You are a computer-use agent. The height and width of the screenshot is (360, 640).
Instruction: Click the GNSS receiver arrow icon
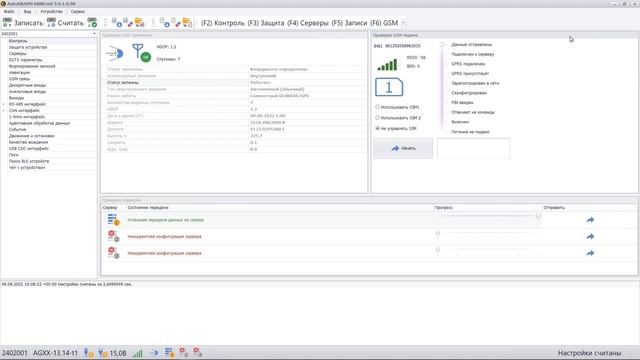tap(114, 53)
